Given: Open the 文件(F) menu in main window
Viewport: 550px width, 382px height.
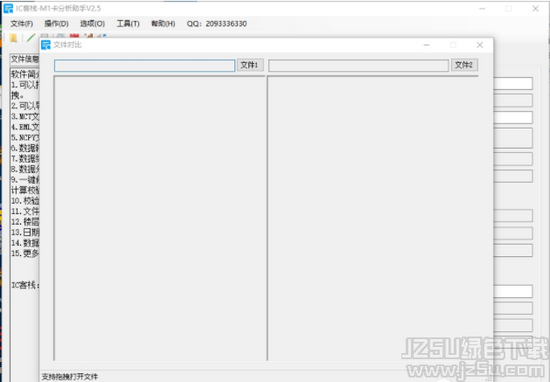Looking at the screenshot, I should point(22,24).
